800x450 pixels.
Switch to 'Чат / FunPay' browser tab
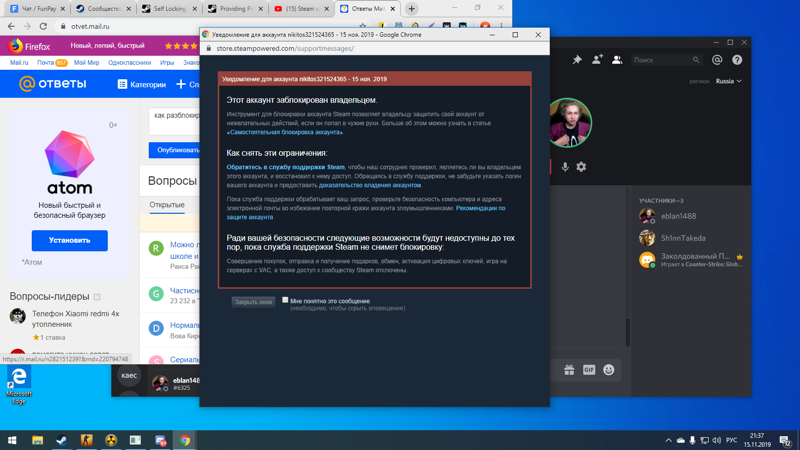tap(38, 9)
